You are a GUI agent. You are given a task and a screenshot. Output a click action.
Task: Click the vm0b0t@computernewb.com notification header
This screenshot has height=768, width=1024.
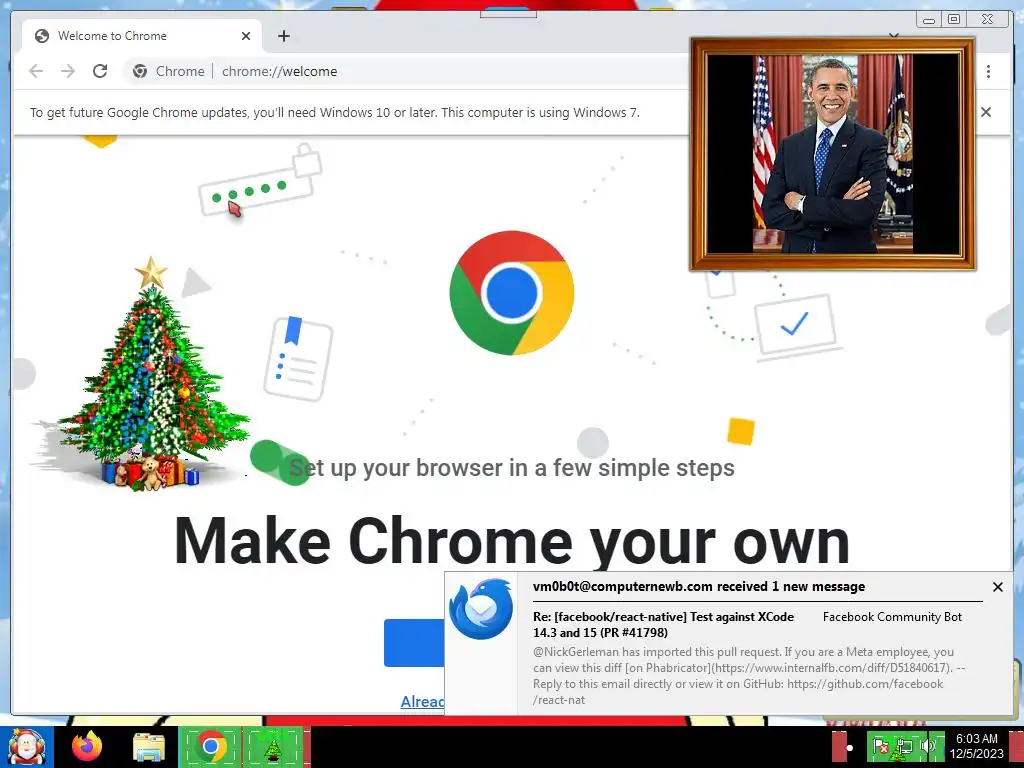click(x=699, y=586)
